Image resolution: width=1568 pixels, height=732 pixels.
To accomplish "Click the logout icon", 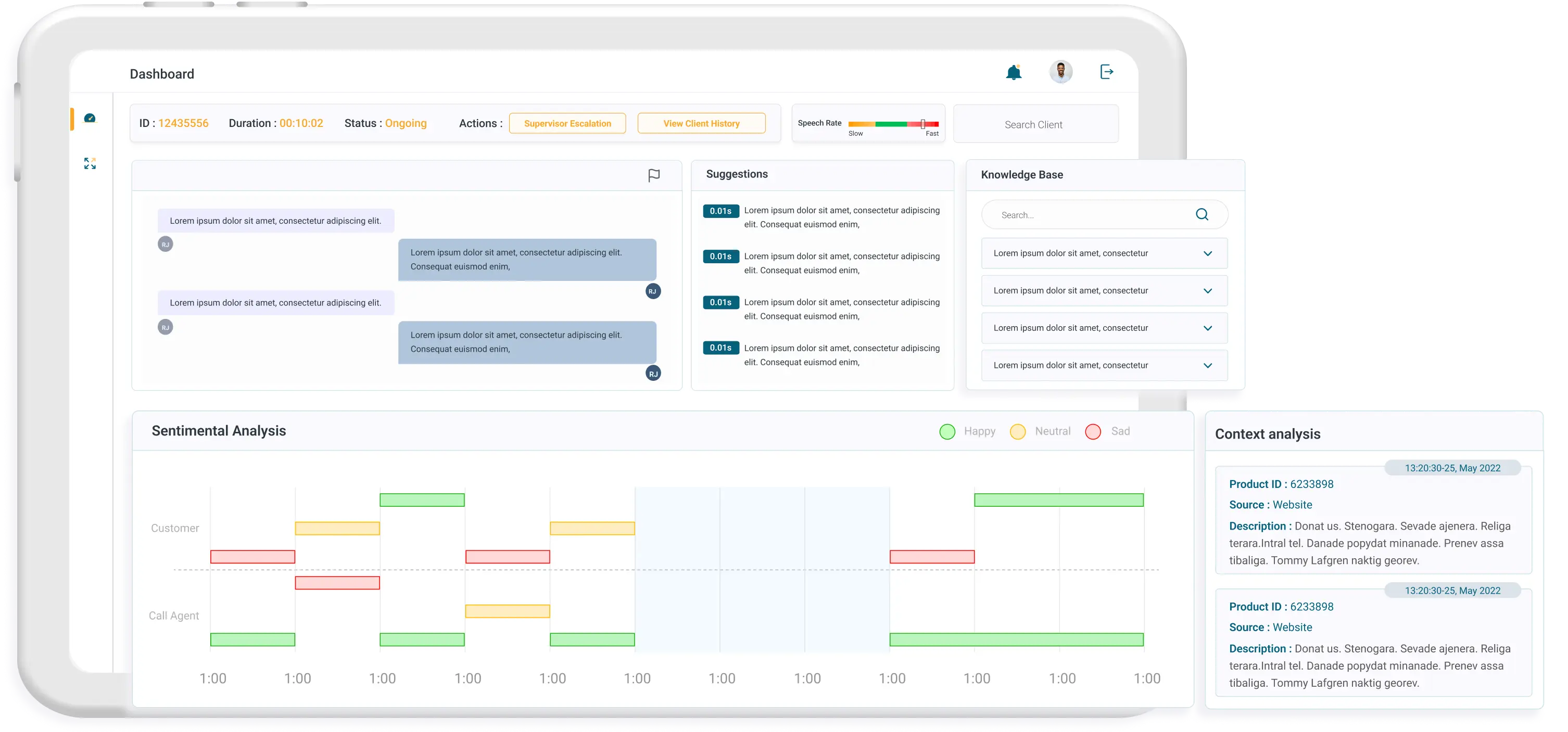I will 1107,72.
